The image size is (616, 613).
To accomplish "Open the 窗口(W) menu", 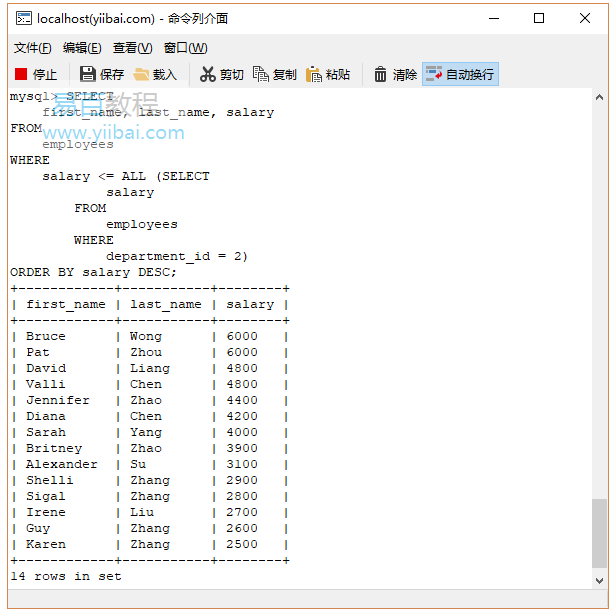I will pos(185,48).
